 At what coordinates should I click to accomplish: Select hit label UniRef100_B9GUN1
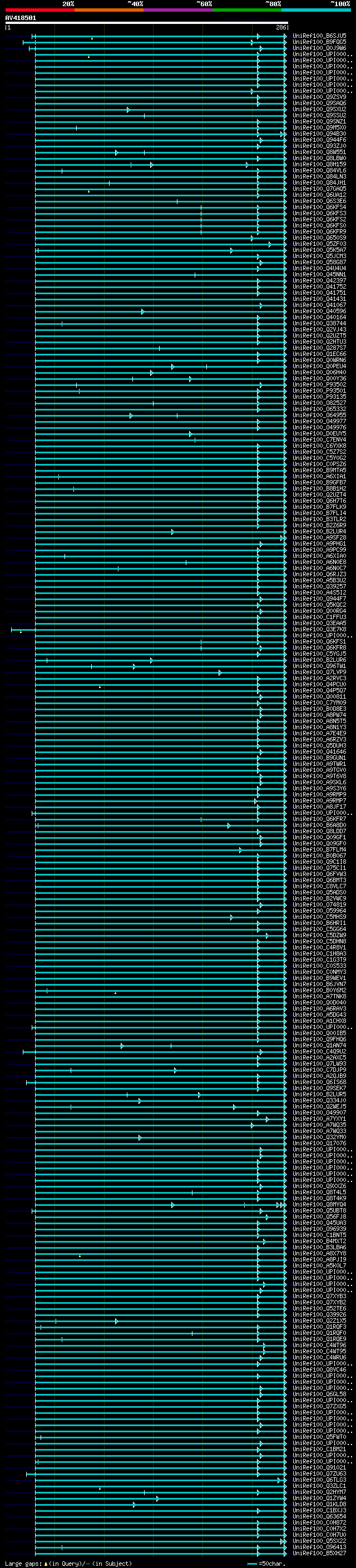(319, 758)
